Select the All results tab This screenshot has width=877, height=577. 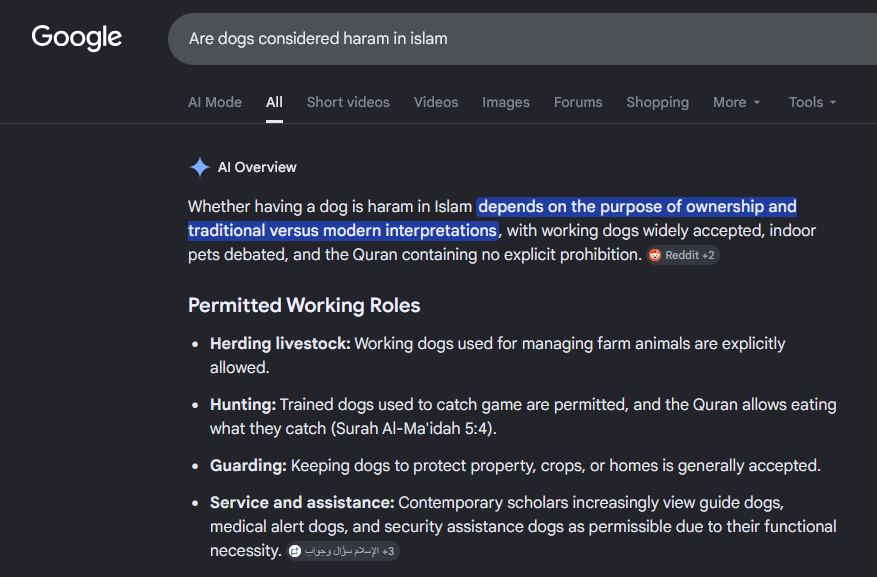pyautogui.click(x=274, y=102)
